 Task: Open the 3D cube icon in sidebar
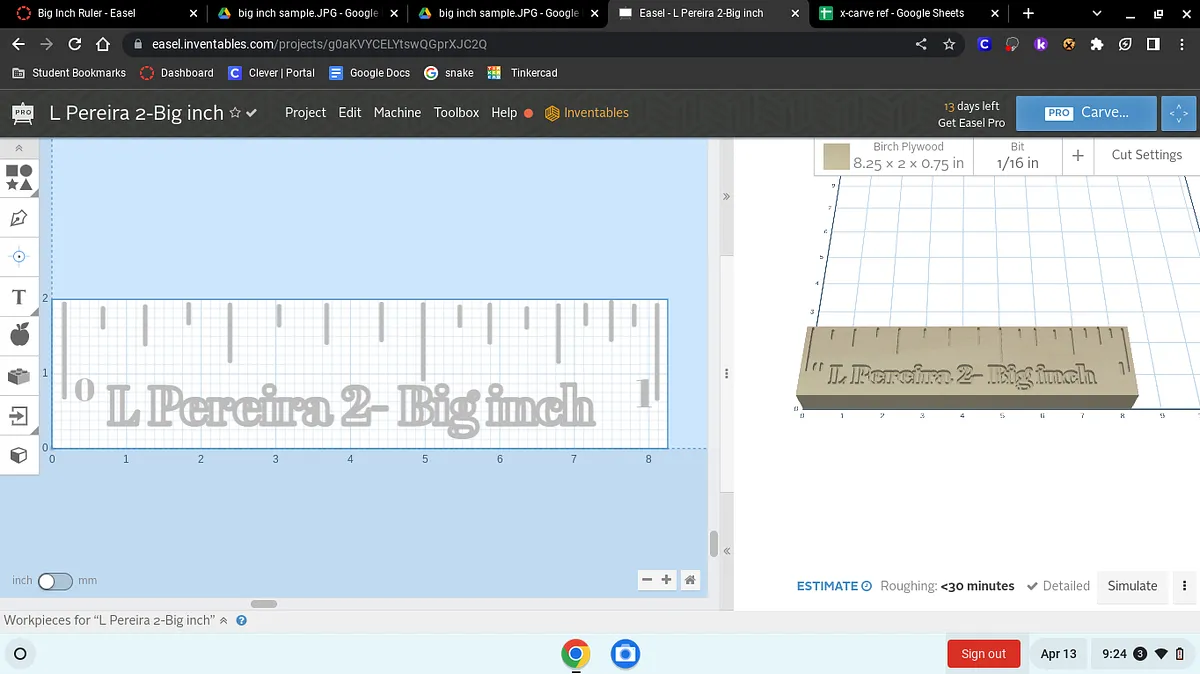point(19,455)
